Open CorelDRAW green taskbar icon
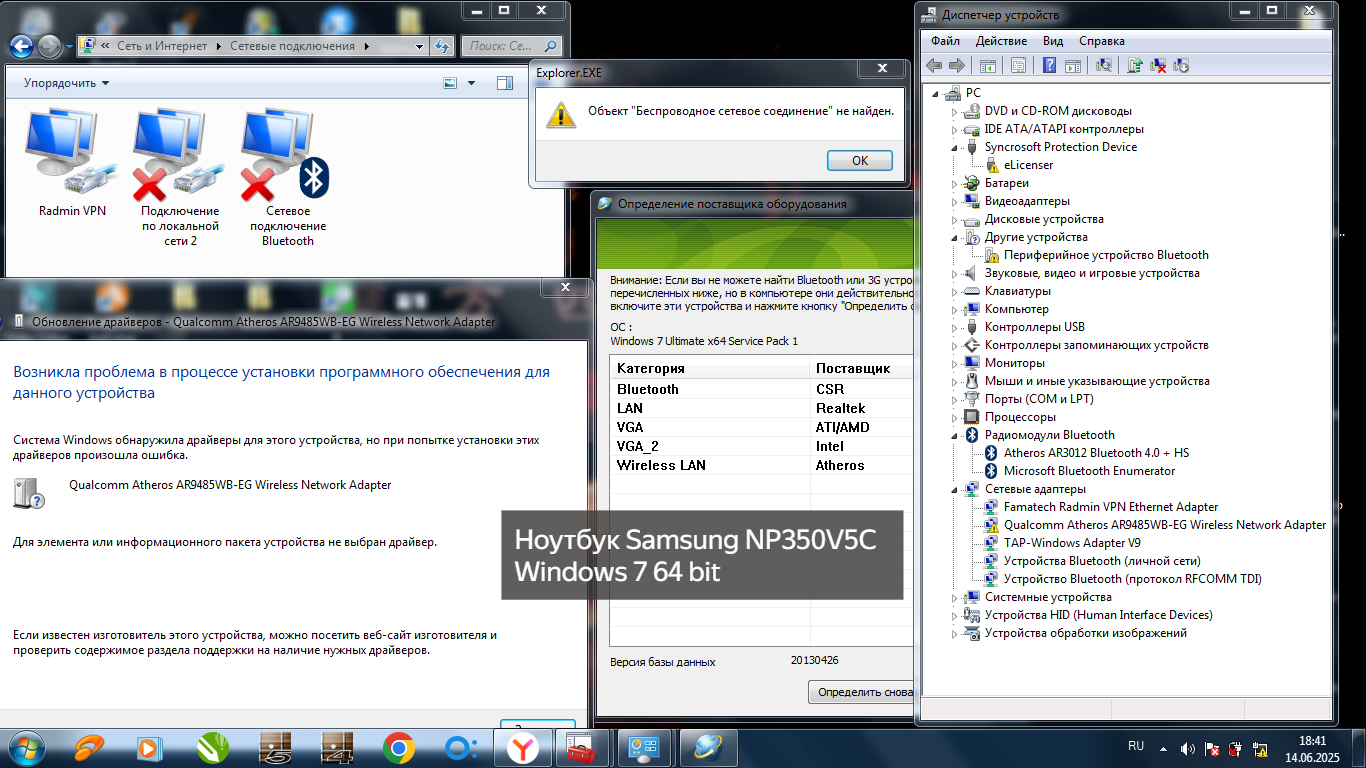This screenshot has height=768, width=1366. click(212, 748)
